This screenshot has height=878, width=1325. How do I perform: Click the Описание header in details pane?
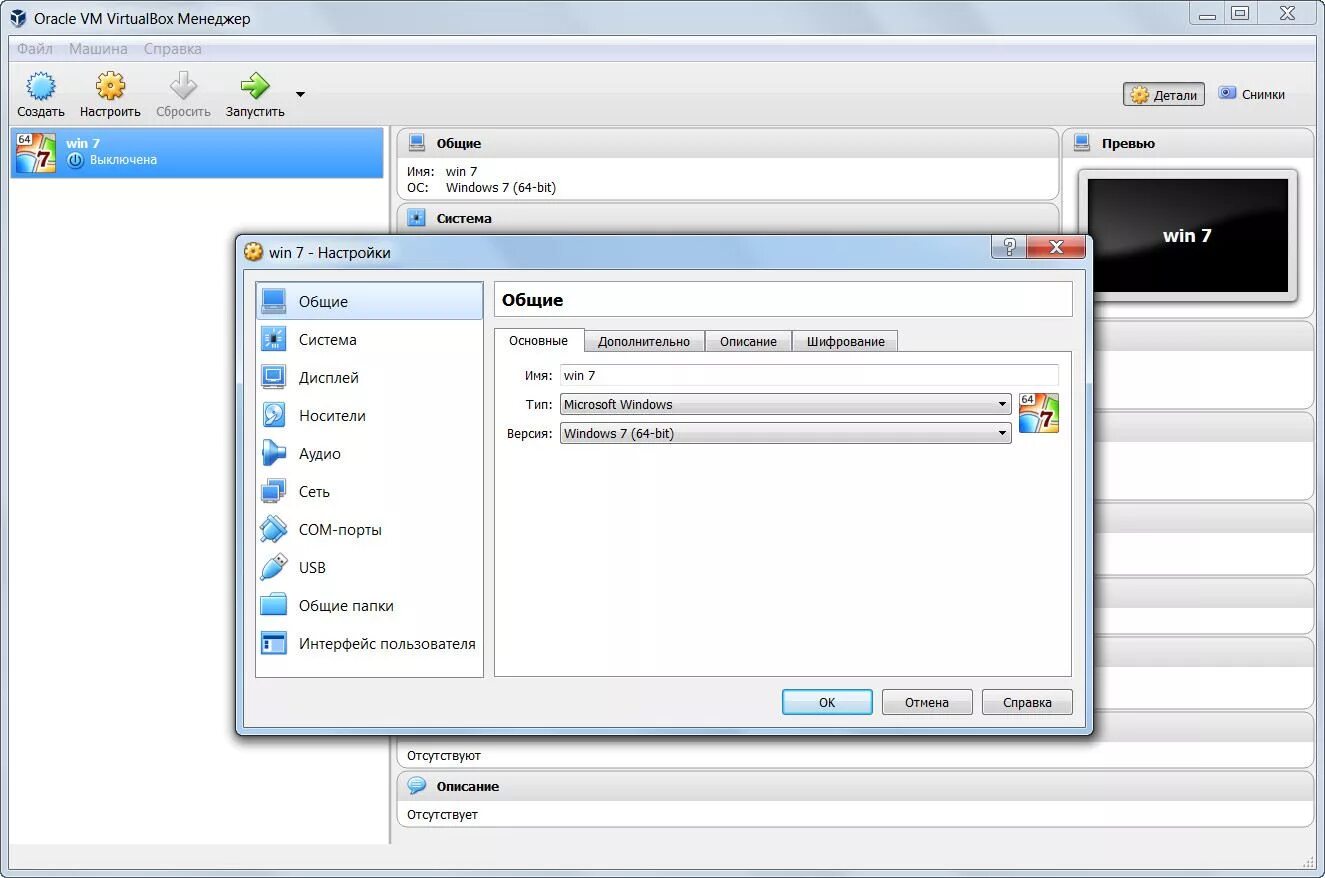(855, 786)
